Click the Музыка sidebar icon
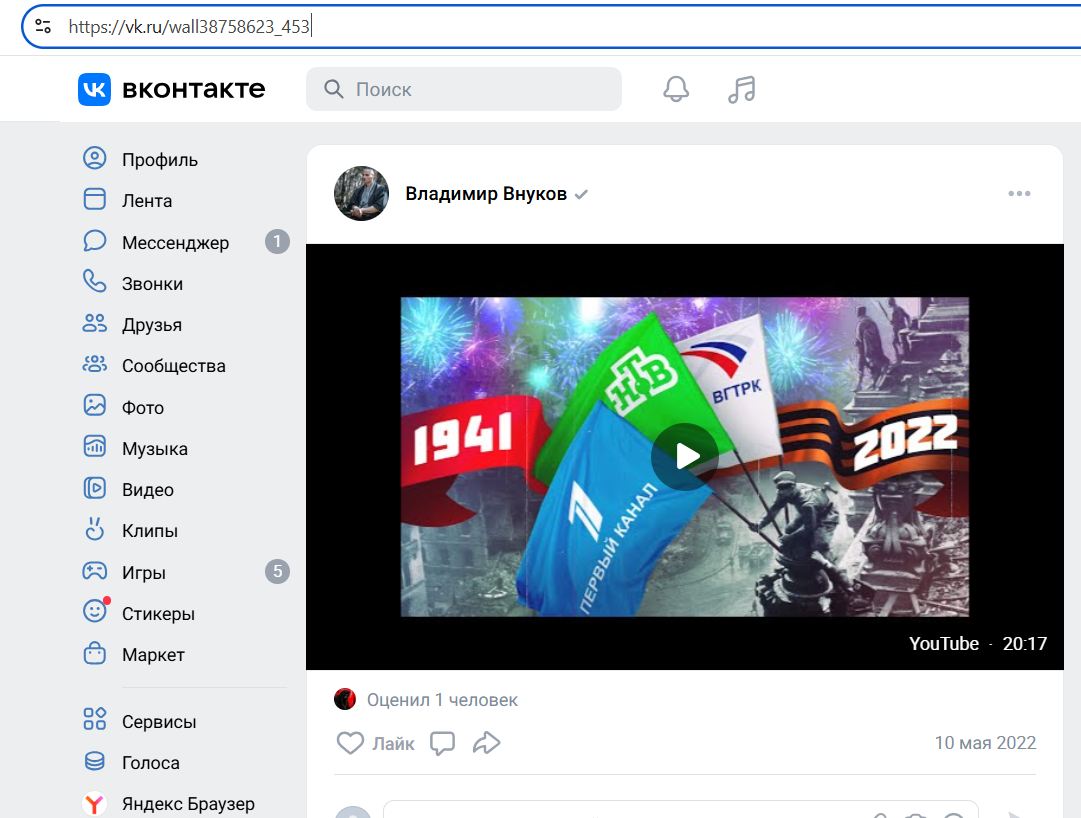 point(94,447)
